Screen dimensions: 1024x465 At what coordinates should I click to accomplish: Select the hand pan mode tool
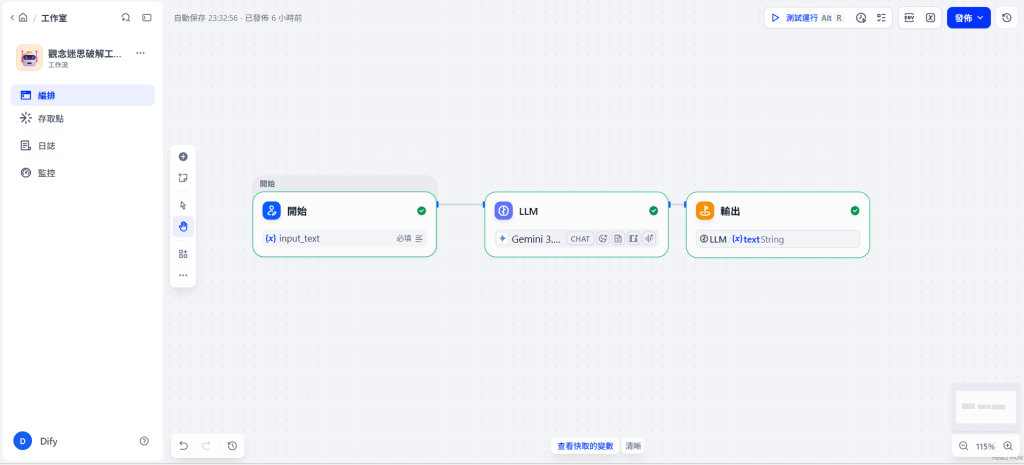click(x=183, y=227)
